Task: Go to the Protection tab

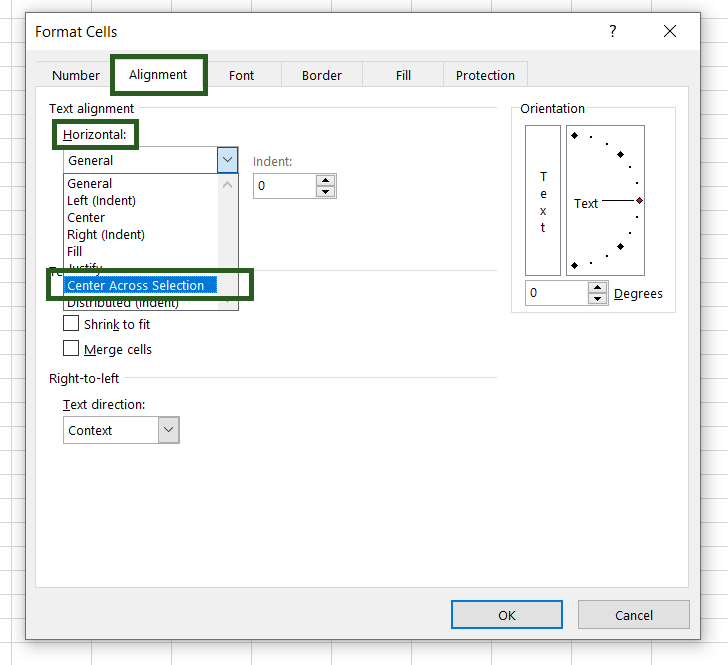Action: coord(485,76)
